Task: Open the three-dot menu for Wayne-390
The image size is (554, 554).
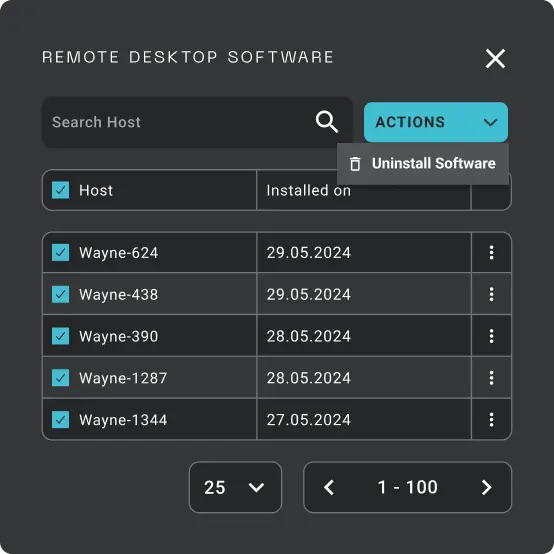Action: click(x=491, y=336)
